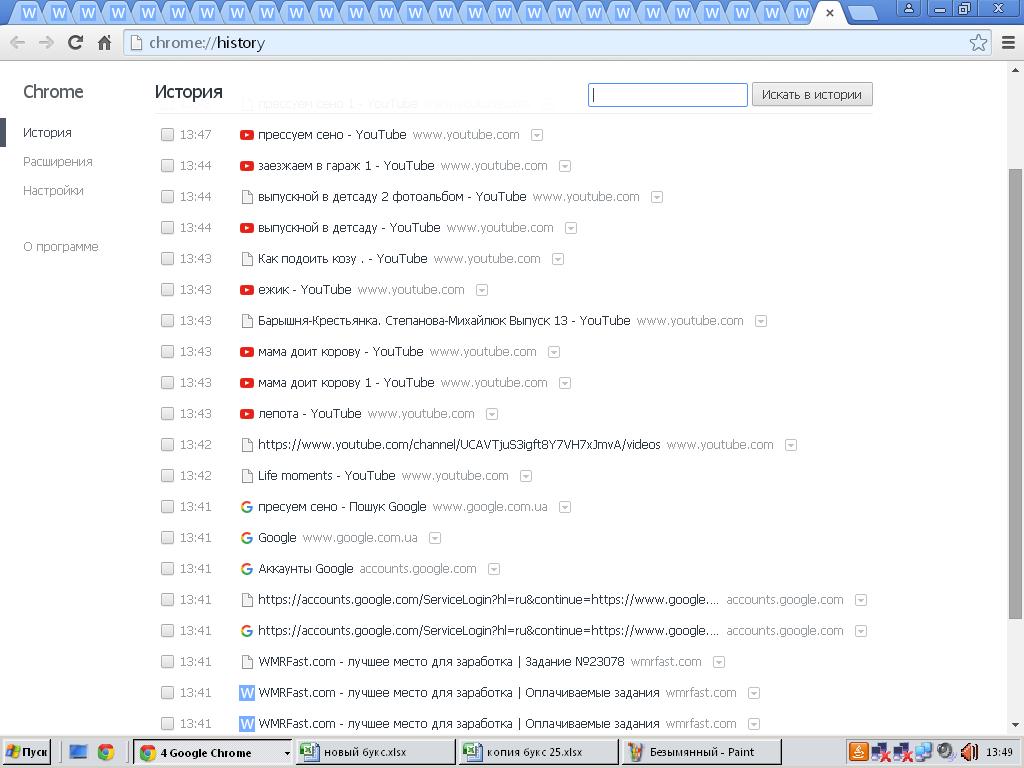Click the scrollbar up arrow
Viewport: 1024px width, 768px height.
1015,70
